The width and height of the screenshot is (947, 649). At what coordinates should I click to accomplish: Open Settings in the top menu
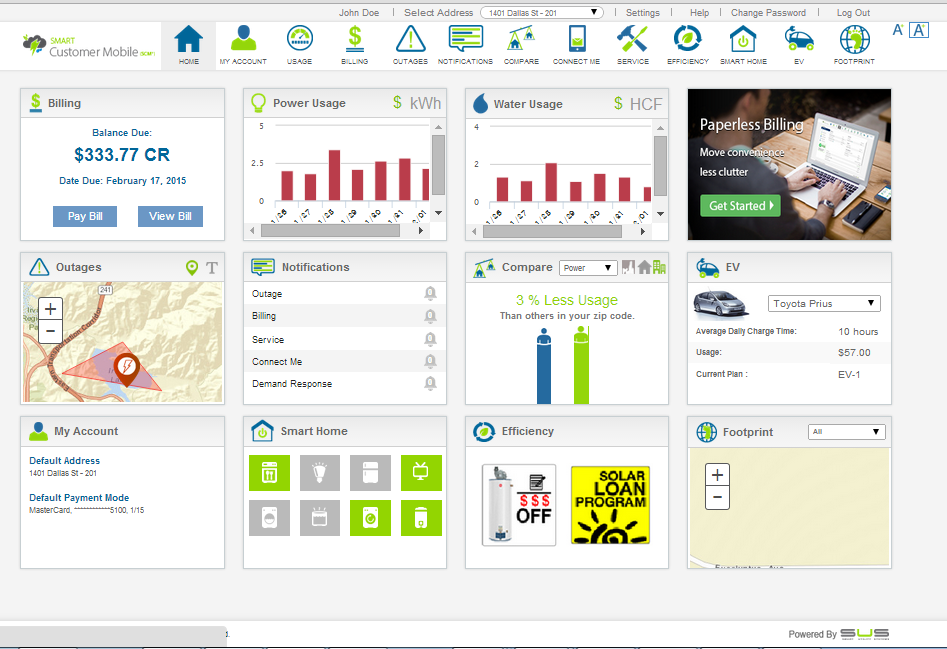[642, 13]
